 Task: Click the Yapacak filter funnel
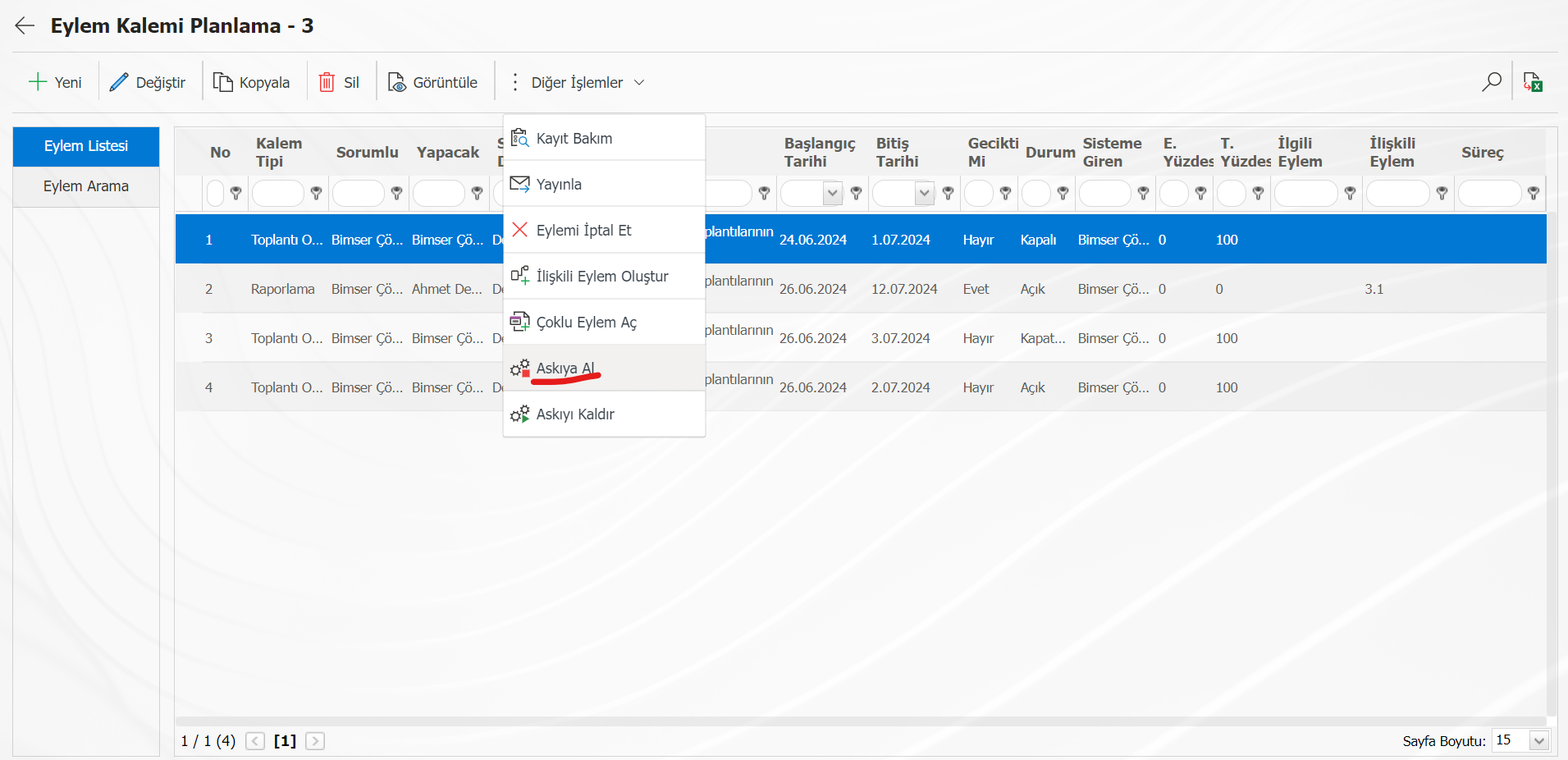(x=477, y=193)
